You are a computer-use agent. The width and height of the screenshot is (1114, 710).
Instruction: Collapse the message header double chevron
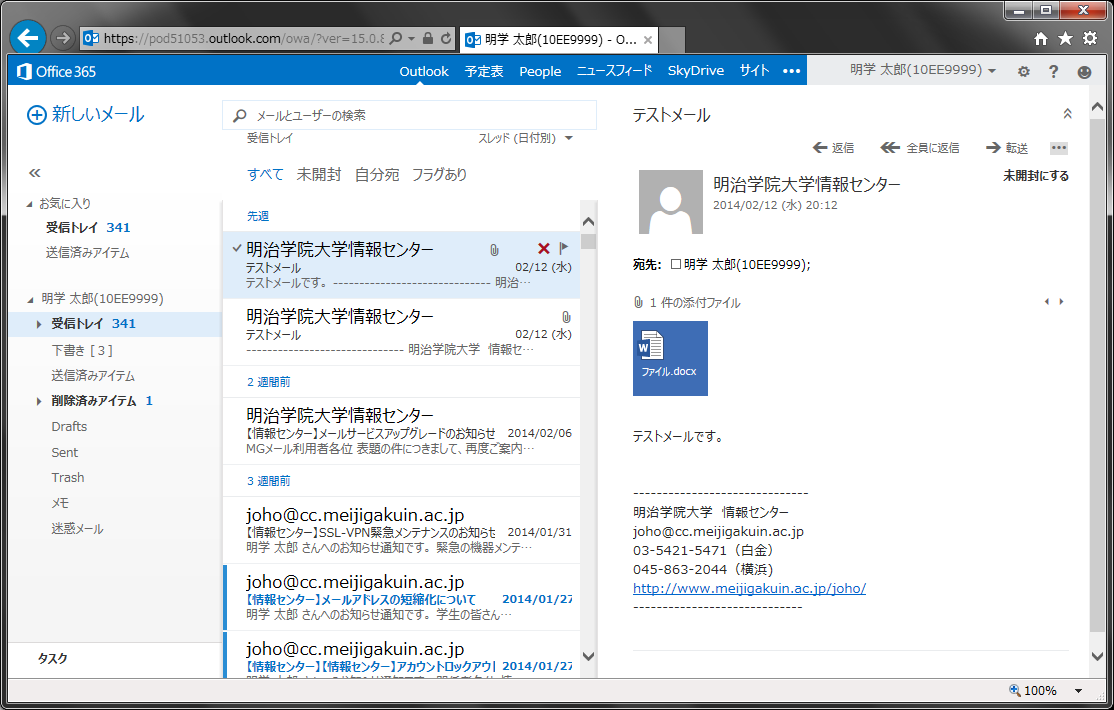[x=1067, y=114]
